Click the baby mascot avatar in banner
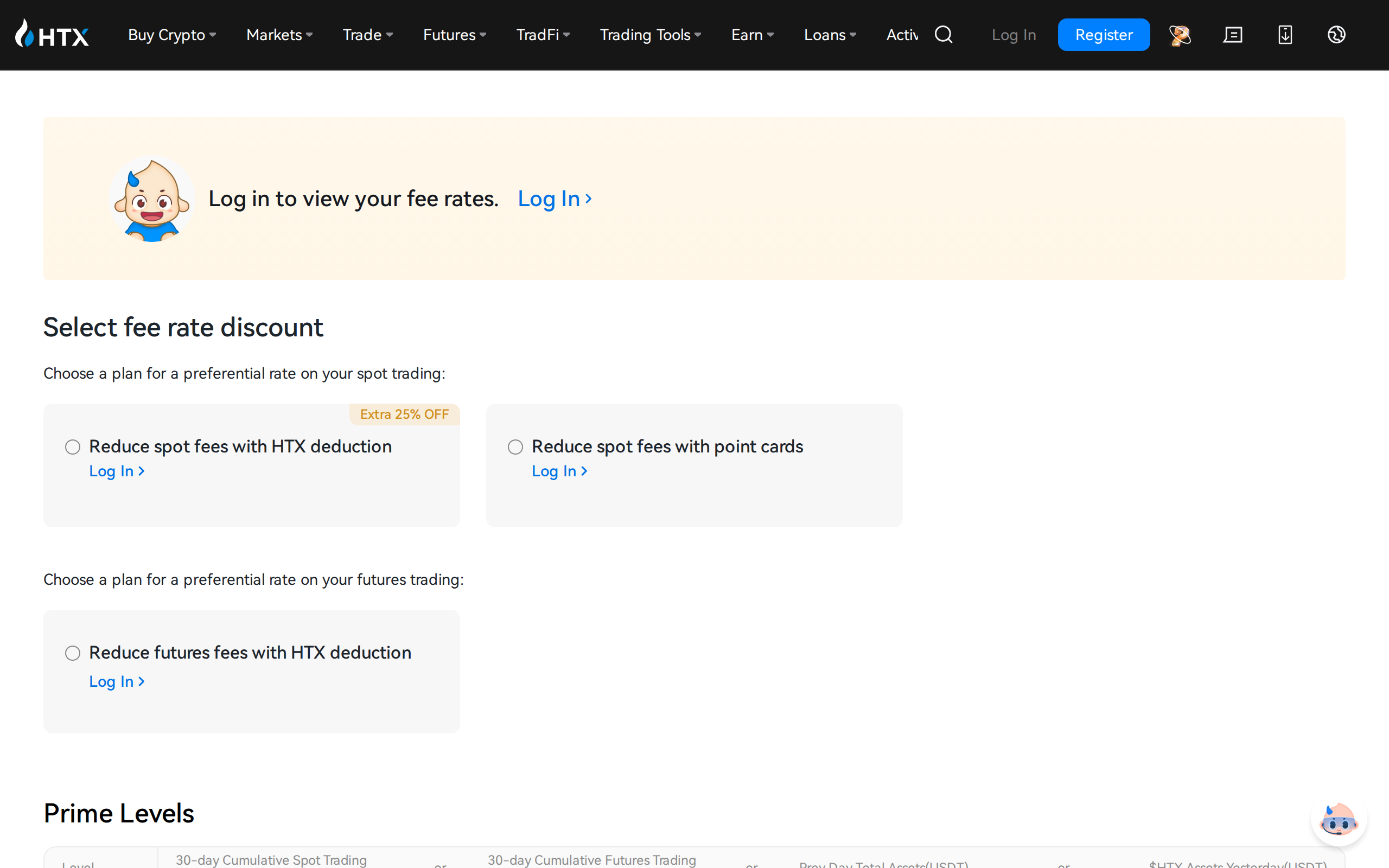 [x=152, y=199]
